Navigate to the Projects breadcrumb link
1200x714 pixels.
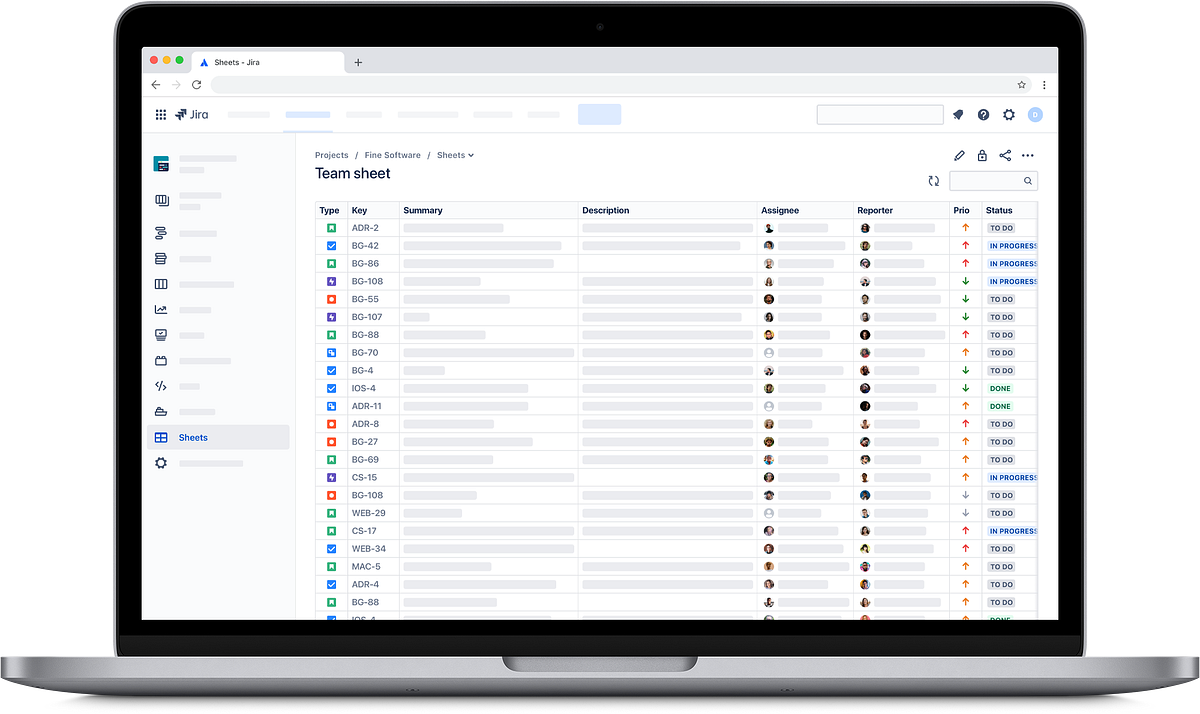[x=331, y=155]
